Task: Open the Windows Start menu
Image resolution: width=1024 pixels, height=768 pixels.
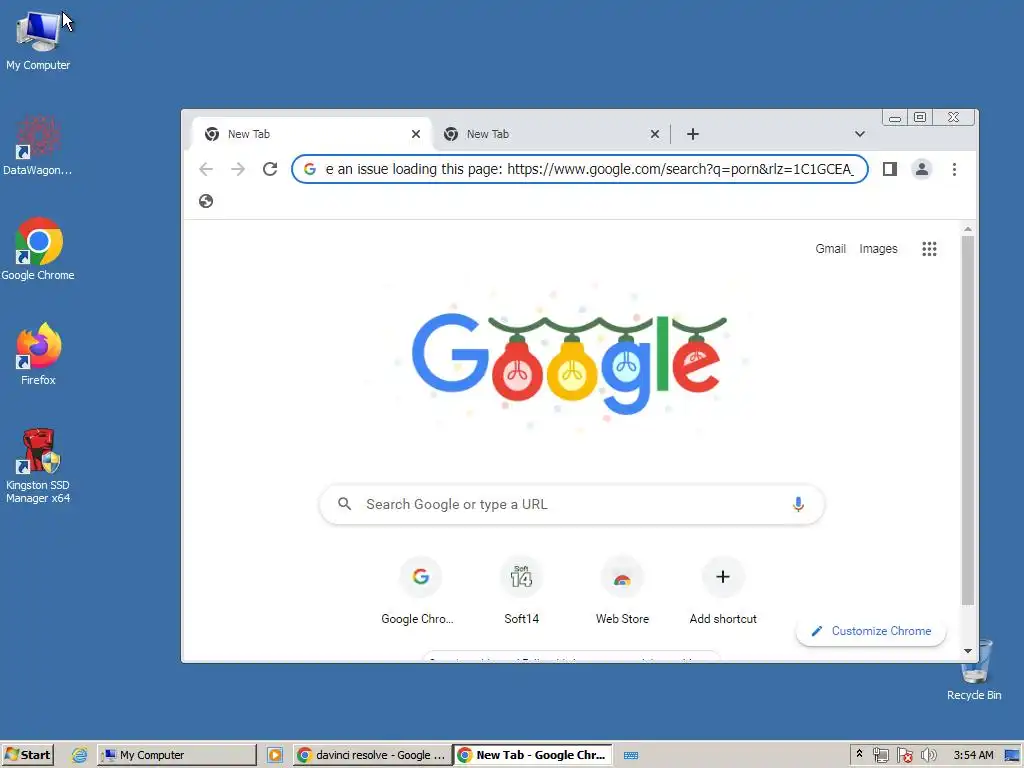Action: tap(27, 755)
